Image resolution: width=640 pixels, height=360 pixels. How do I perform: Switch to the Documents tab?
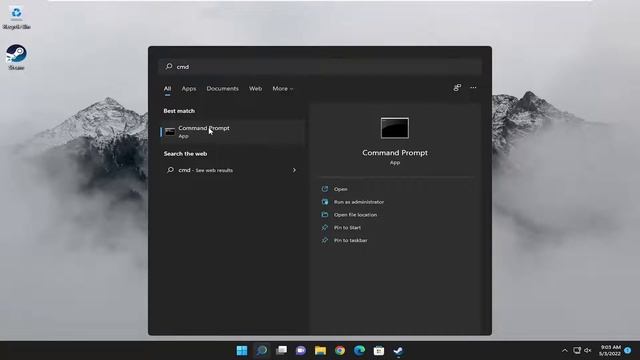pyautogui.click(x=222, y=89)
